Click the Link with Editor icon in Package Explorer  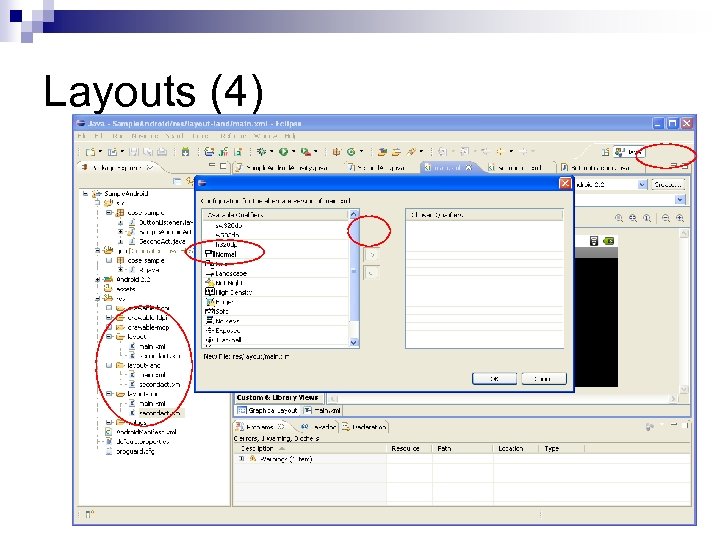(x=189, y=181)
